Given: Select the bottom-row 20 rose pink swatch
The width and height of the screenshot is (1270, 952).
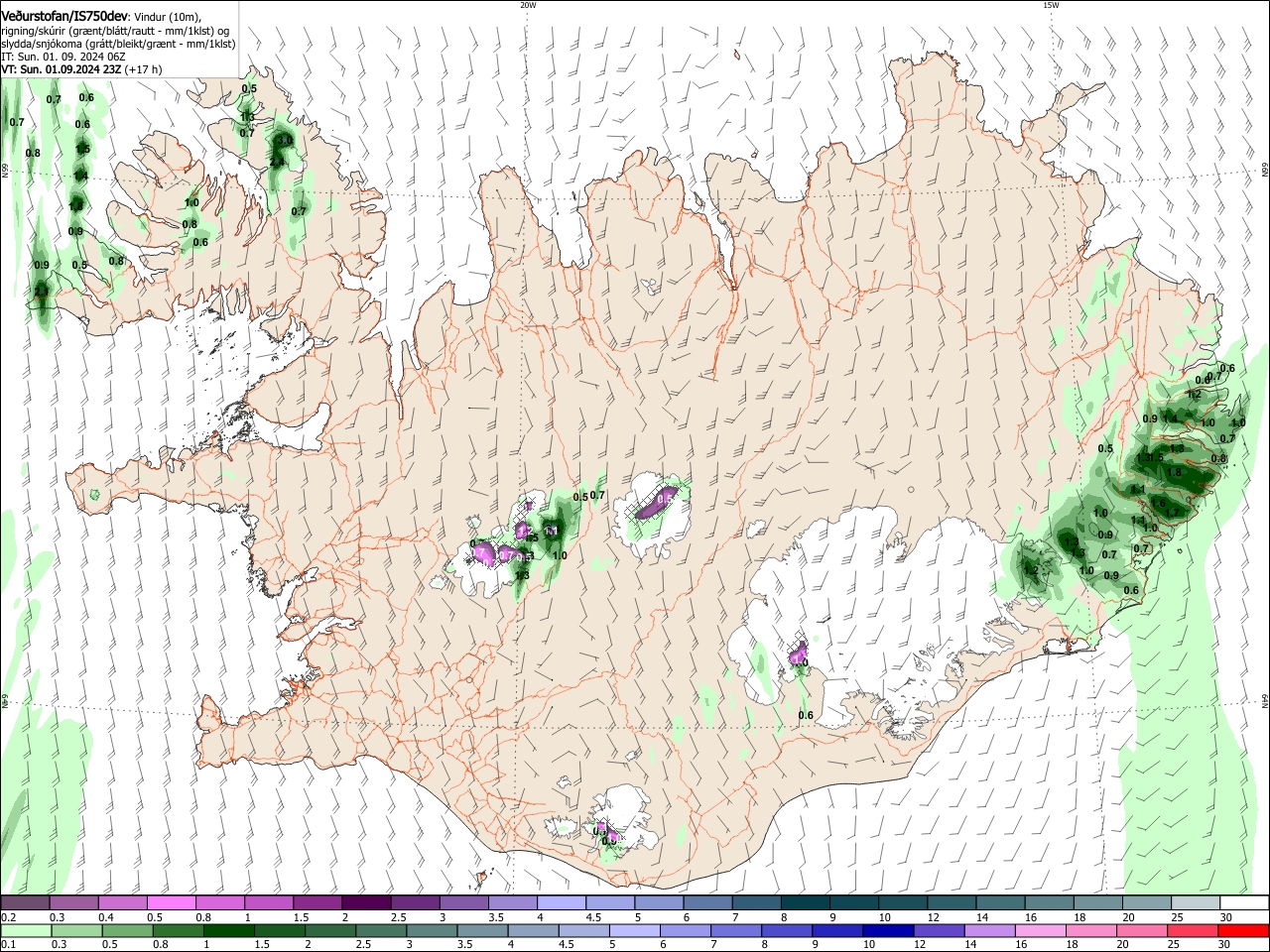Looking at the screenshot, I should click(x=1141, y=931).
